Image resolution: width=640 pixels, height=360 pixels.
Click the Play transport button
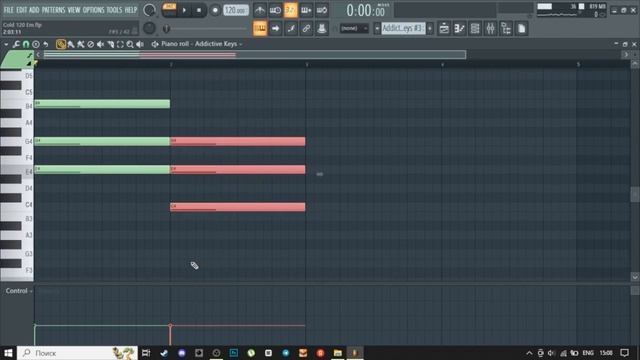[184, 10]
